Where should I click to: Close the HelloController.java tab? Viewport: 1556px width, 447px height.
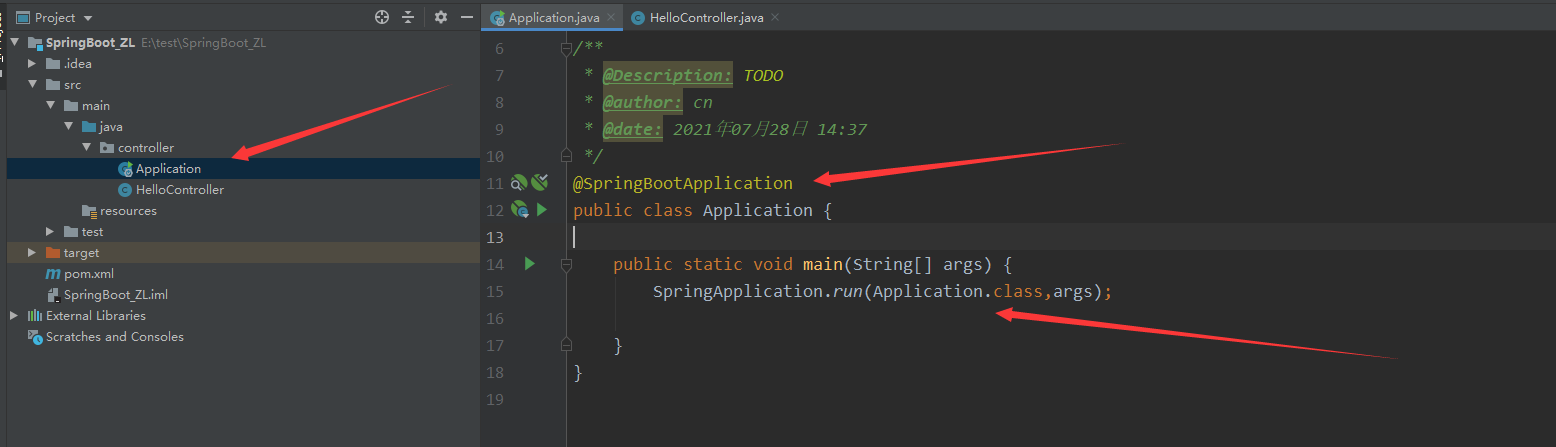(x=775, y=18)
